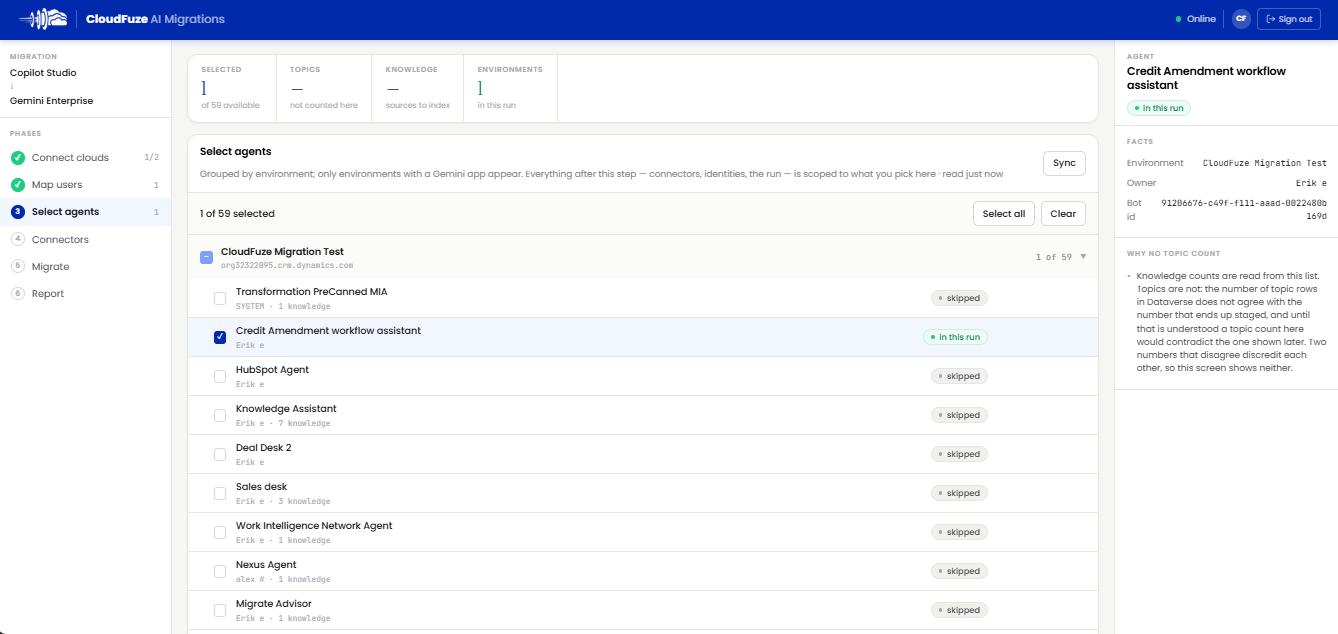Click the Clear button
Image resolution: width=1338 pixels, height=634 pixels.
pos(1063,214)
